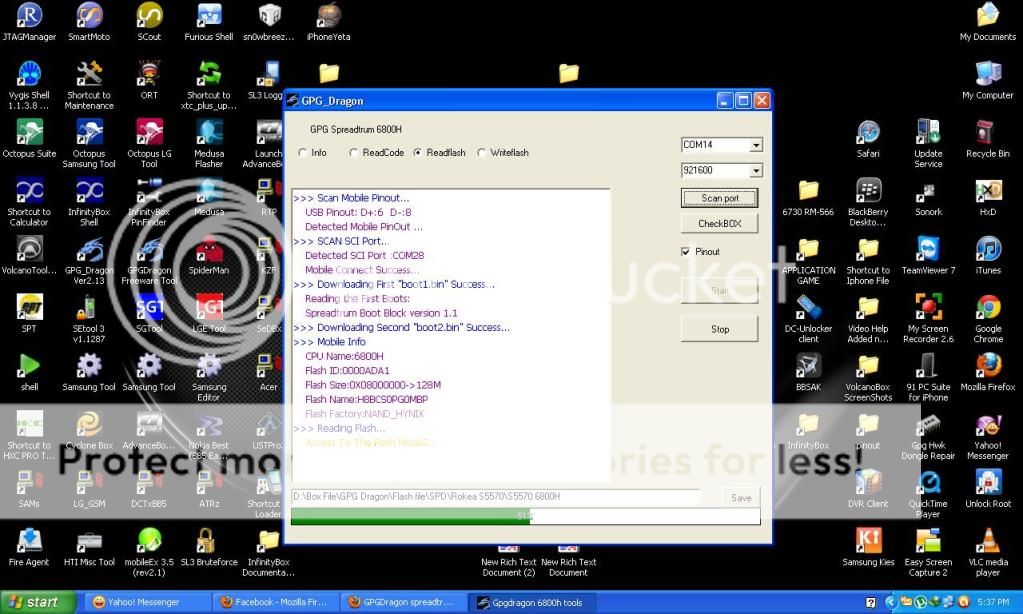Viewport: 1023px width, 614px height.
Task: Open the DC-Unlocker client shortcut
Action: [x=808, y=309]
